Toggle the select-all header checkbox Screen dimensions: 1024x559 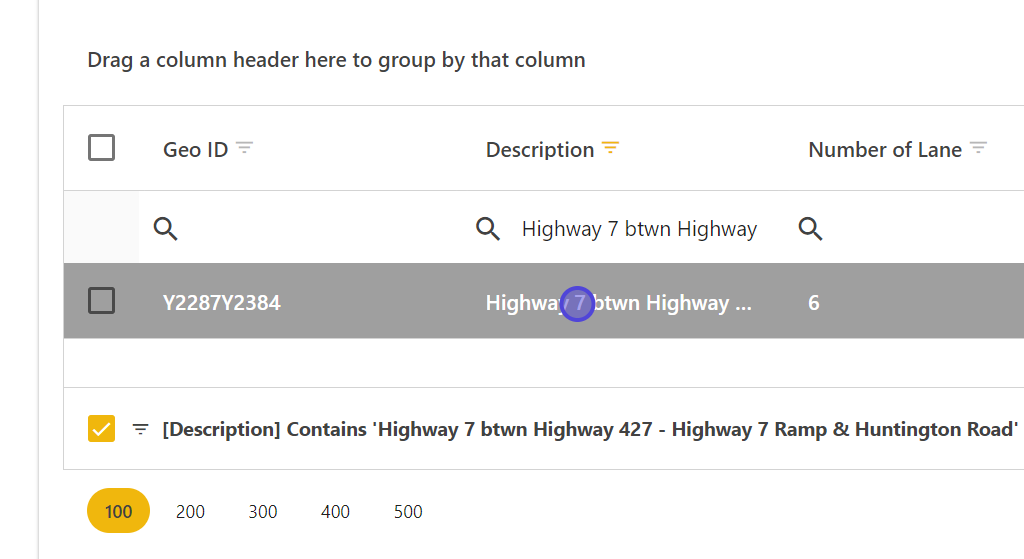[x=101, y=148]
